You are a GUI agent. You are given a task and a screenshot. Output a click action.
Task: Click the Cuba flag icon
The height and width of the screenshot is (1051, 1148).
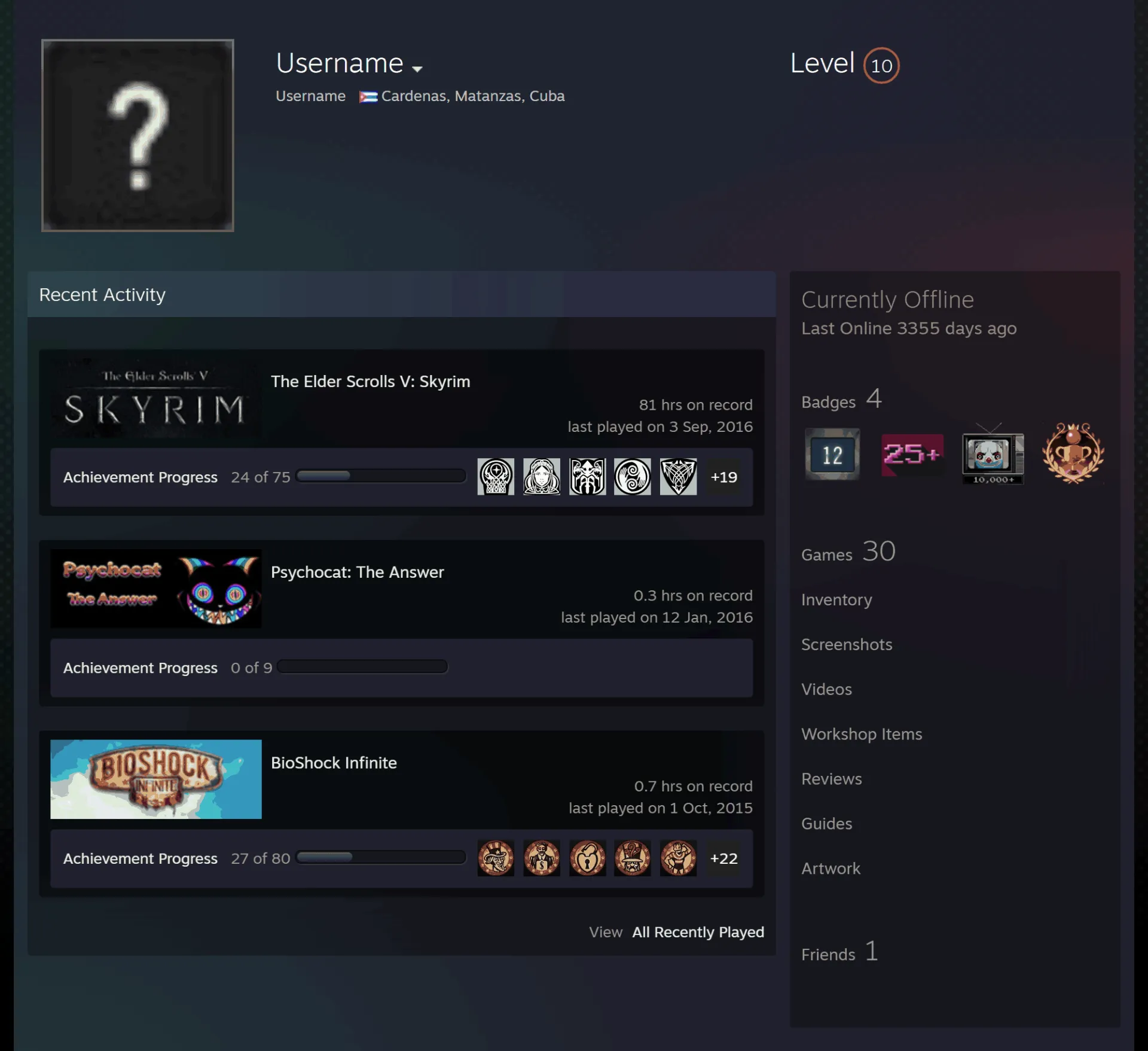pos(368,97)
